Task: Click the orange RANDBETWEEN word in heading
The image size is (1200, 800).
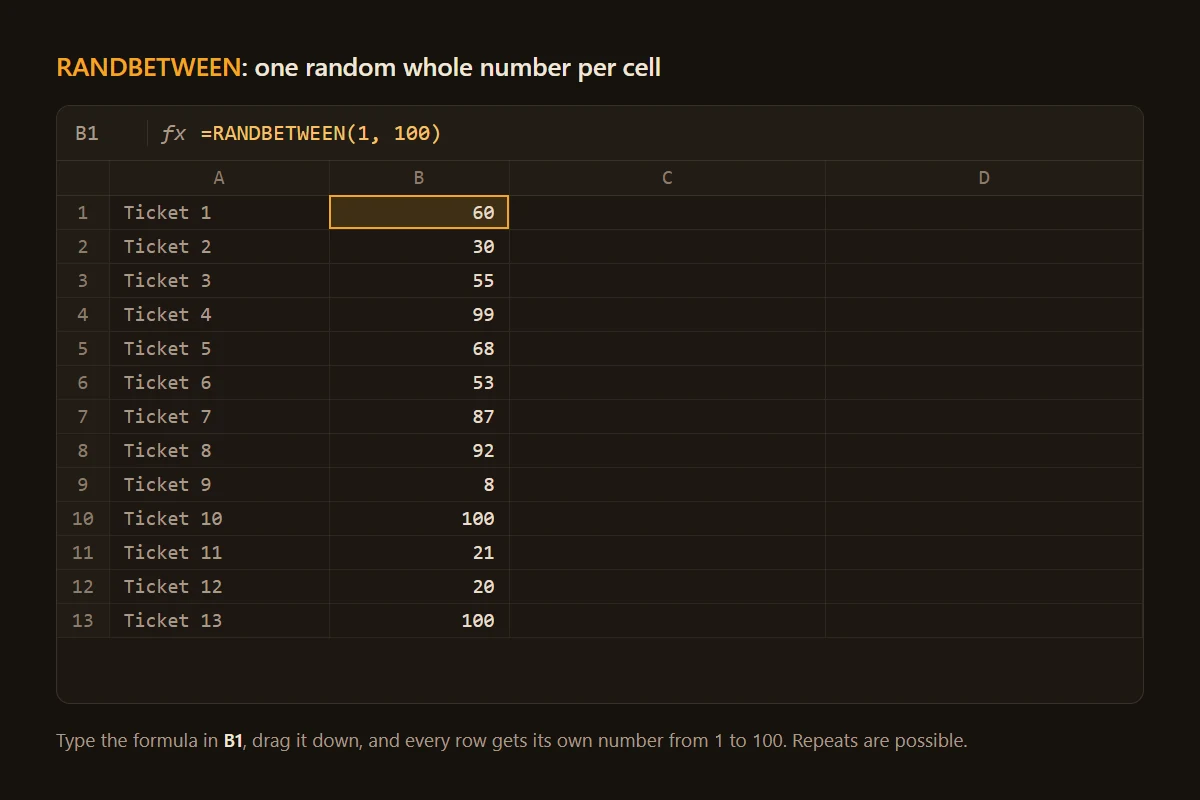Action: 149,68
